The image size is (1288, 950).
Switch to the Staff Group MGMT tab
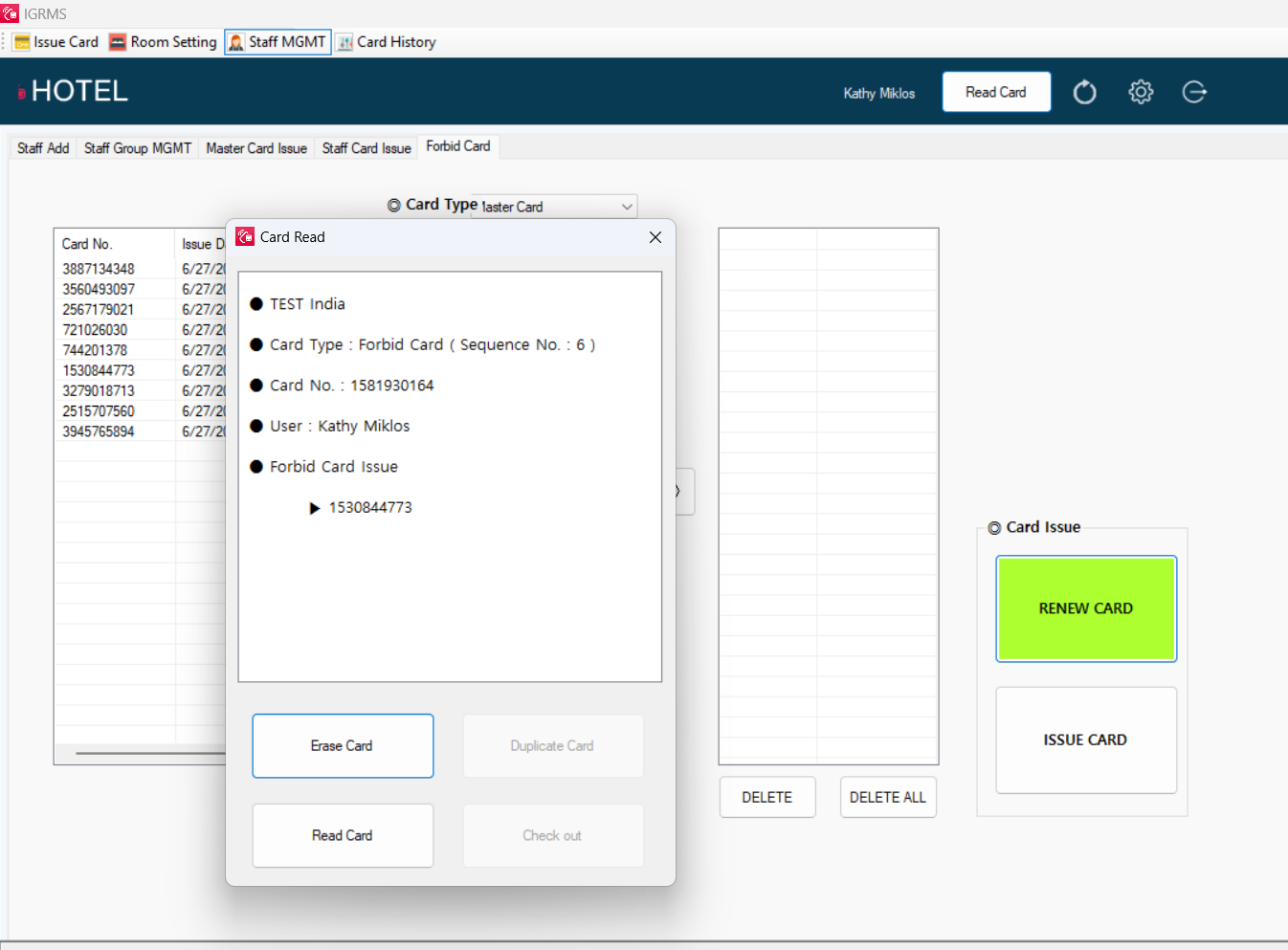[x=138, y=148]
